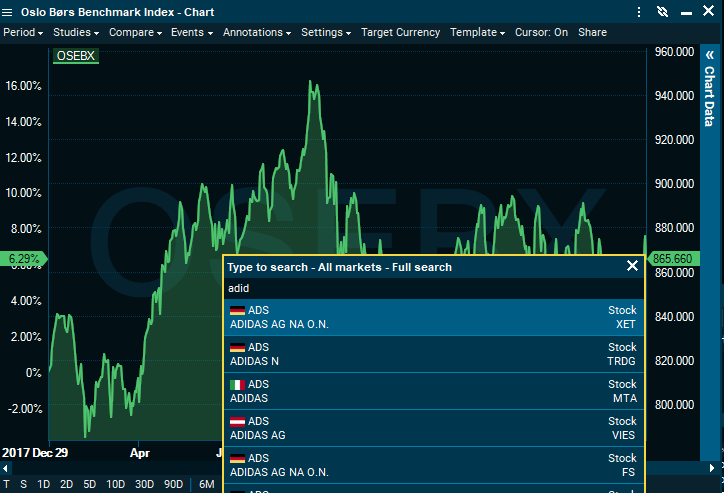Viewport: 724px width, 493px height.
Task: Open the Studies dropdown menu
Action: tap(76, 32)
